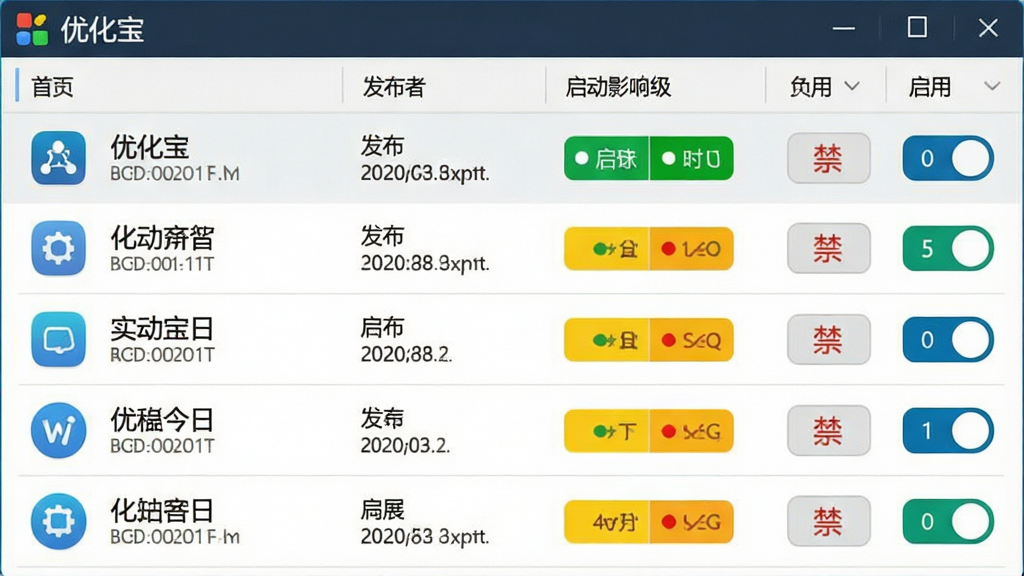Click 禁 button in 化动奔智 row
The width and height of the screenshot is (1024, 576).
click(828, 248)
